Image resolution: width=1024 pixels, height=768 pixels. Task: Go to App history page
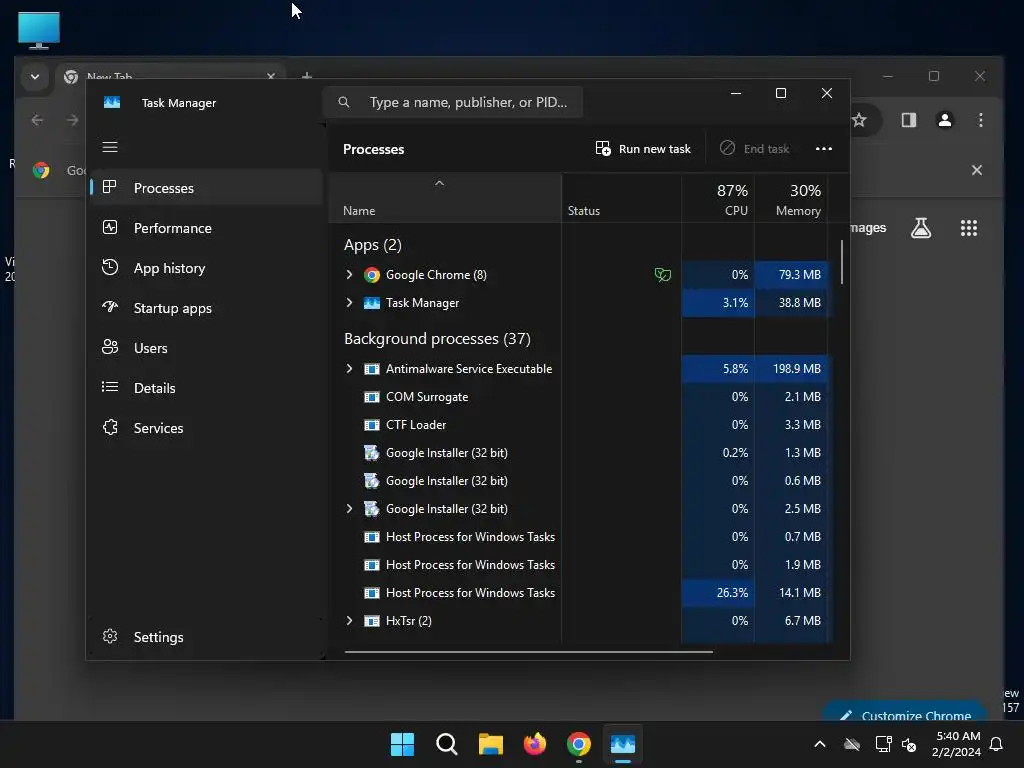[x=206, y=268]
